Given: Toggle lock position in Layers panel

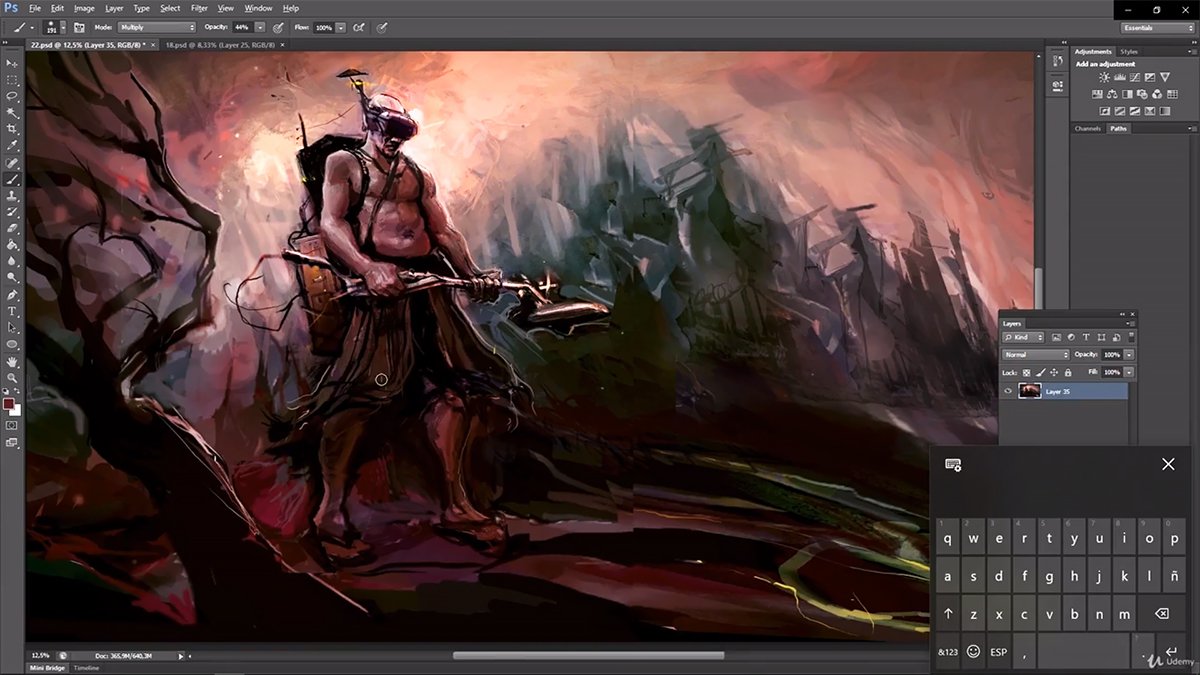Looking at the screenshot, I should click(1054, 372).
